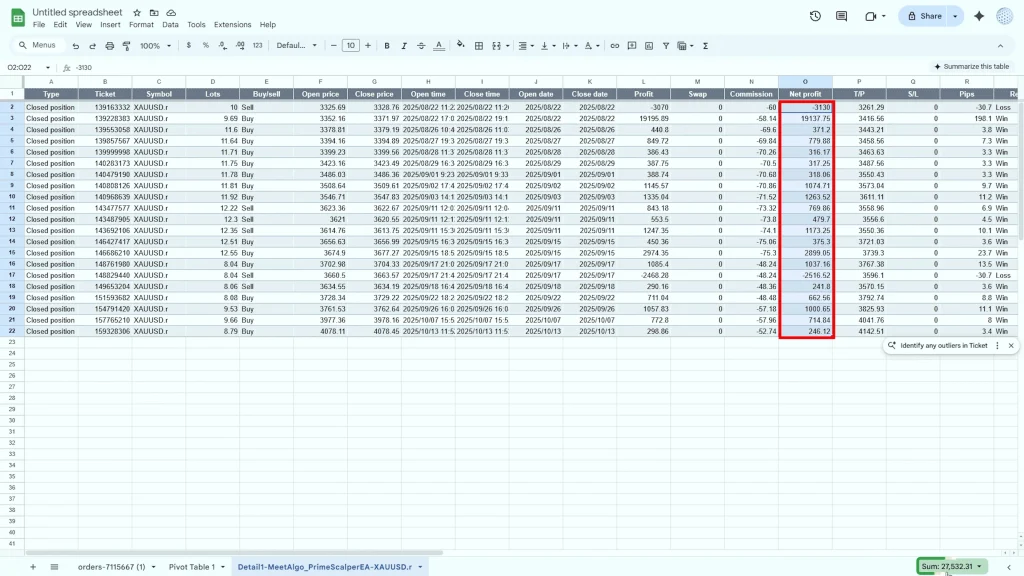This screenshot has height=576, width=1024.
Task: Open the Borders tool
Action: tap(479, 46)
